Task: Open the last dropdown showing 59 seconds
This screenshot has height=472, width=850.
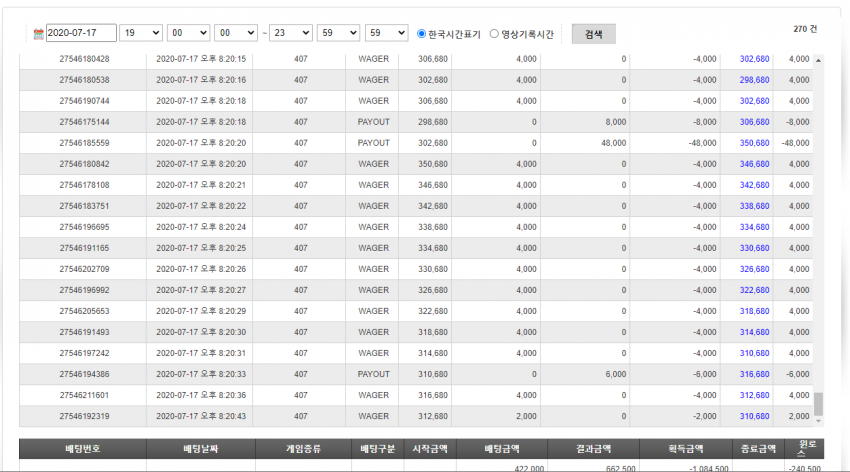Action: pos(387,33)
